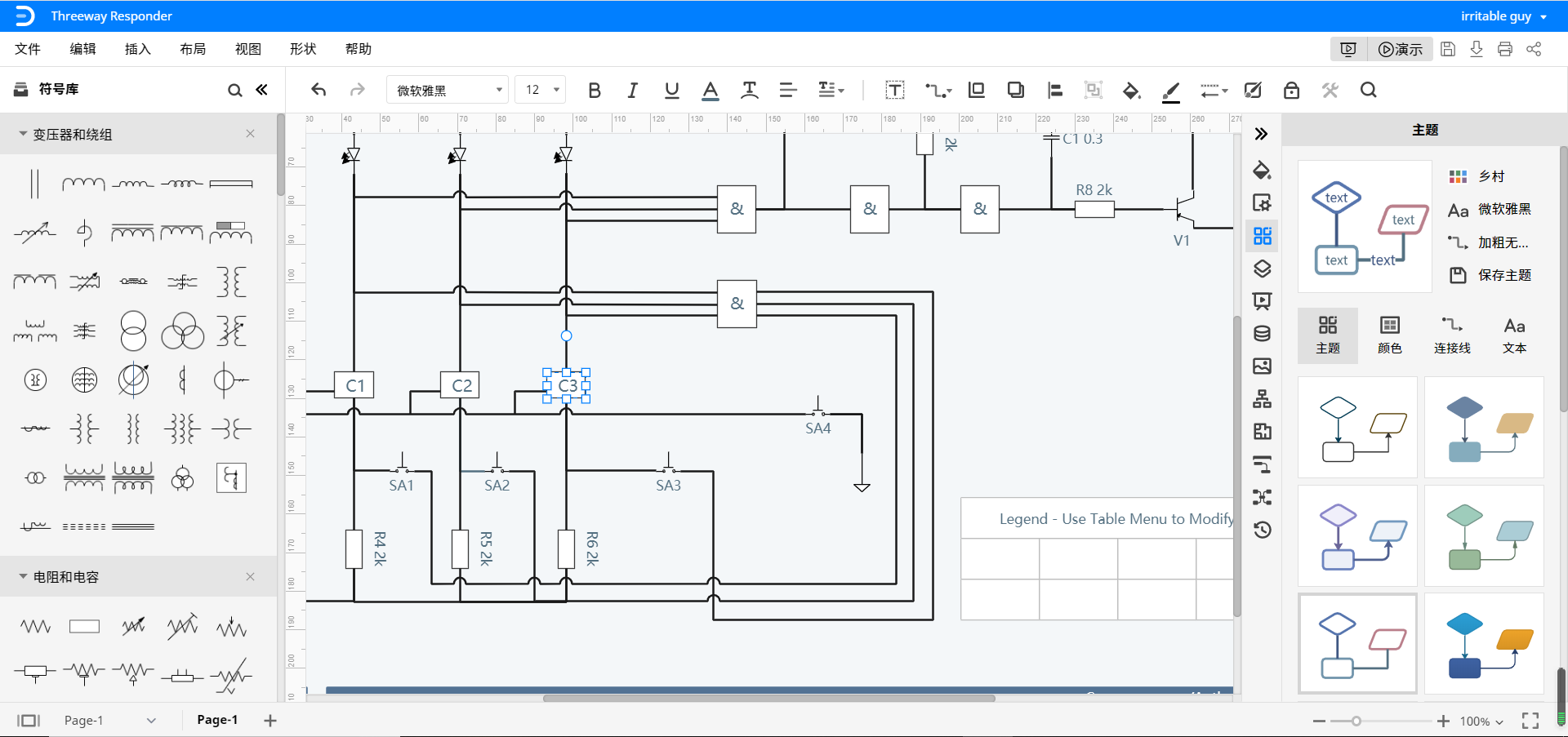Click the fill color bucket icon
1568x737 pixels.
pyautogui.click(x=1131, y=91)
